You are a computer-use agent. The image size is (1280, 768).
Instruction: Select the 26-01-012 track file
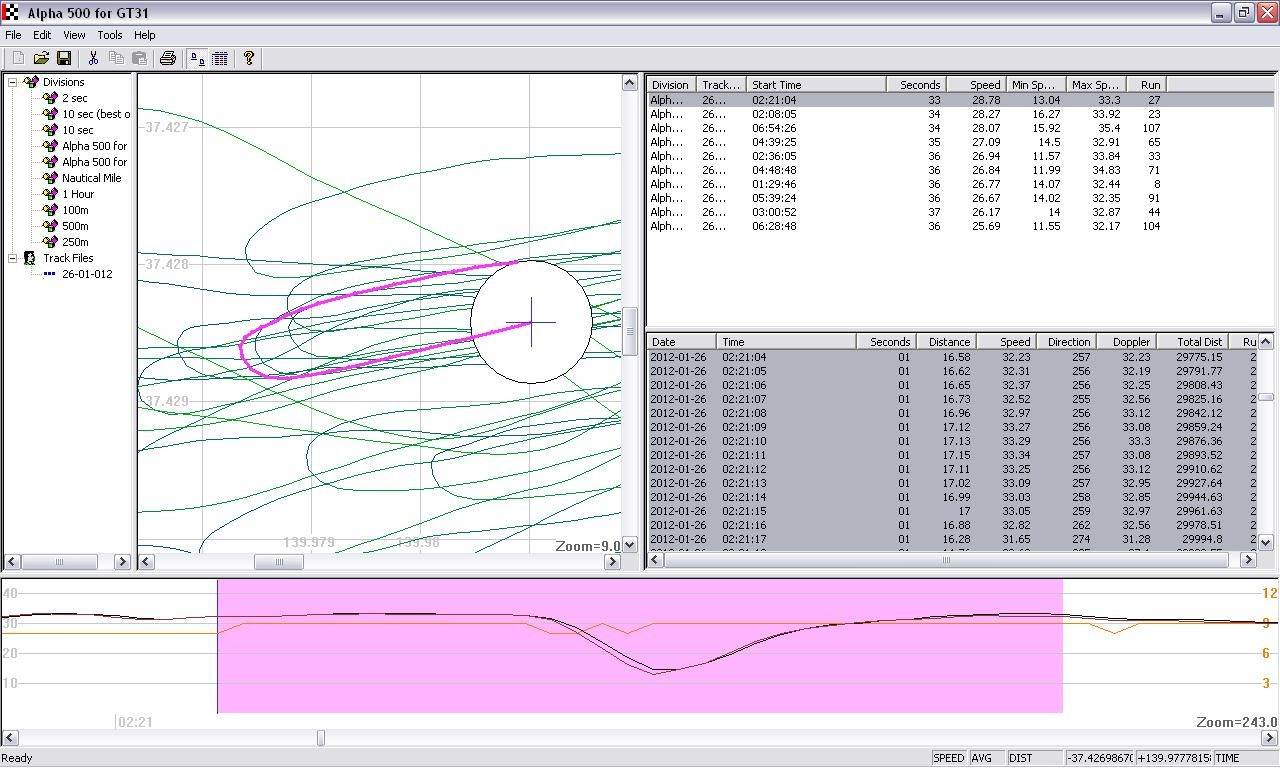87,274
